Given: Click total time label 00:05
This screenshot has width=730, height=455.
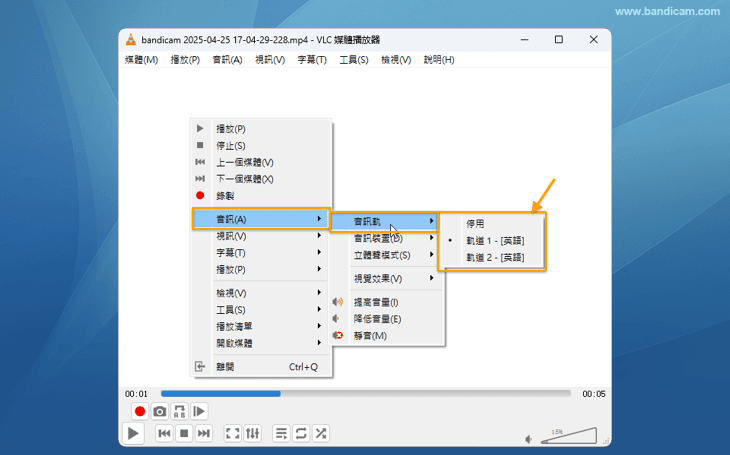Looking at the screenshot, I should point(594,394).
